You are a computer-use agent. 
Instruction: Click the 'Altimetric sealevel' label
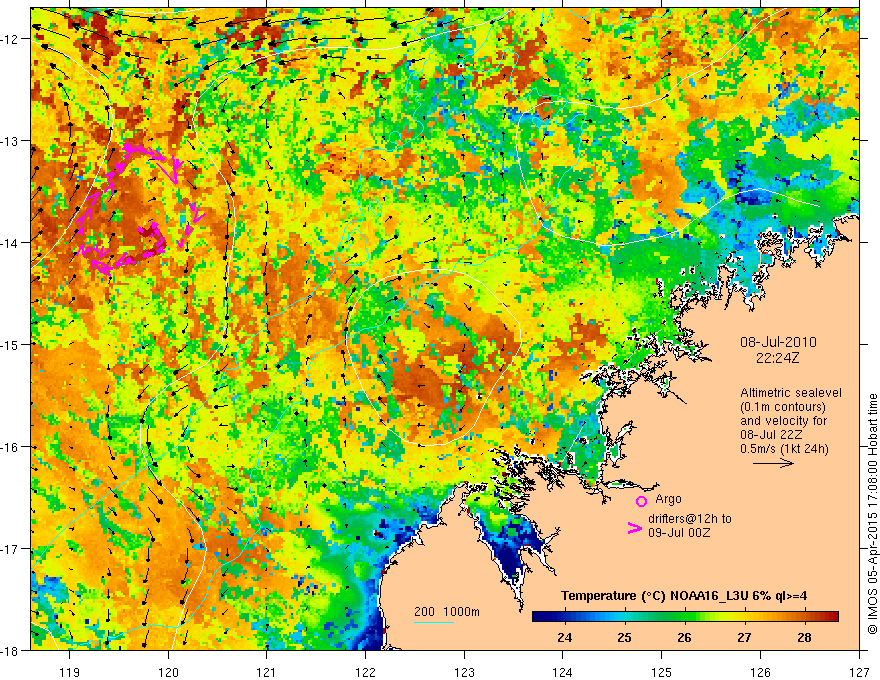tap(791, 393)
